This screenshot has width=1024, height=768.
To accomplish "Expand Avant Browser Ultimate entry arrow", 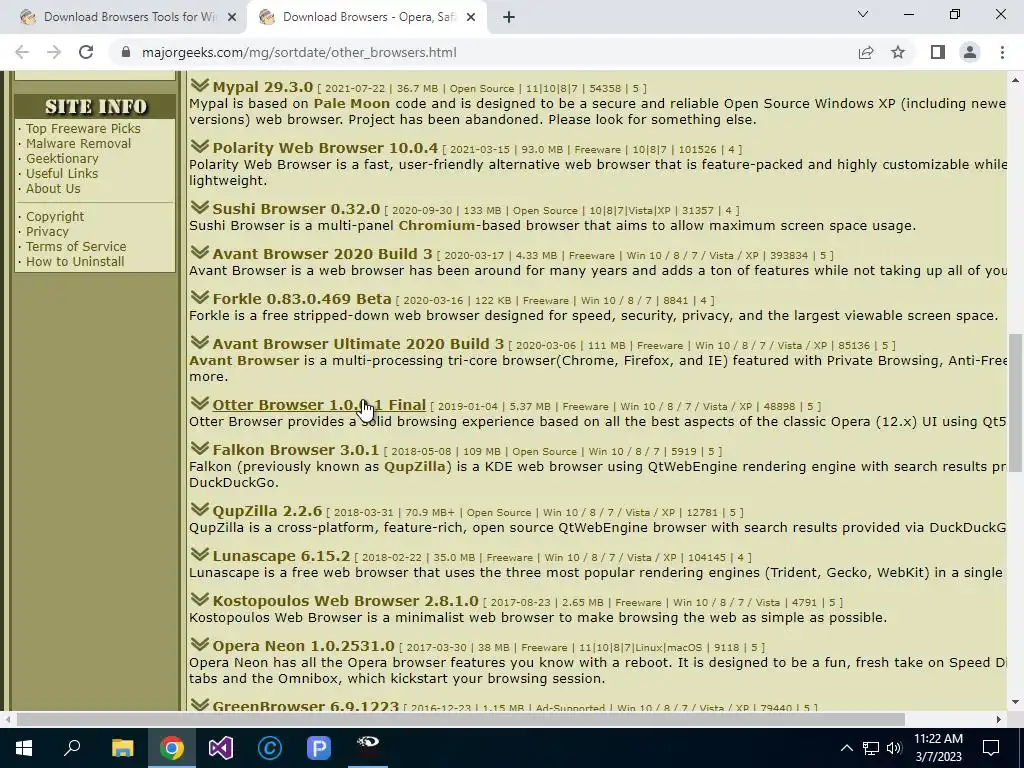I will click(x=200, y=343).
